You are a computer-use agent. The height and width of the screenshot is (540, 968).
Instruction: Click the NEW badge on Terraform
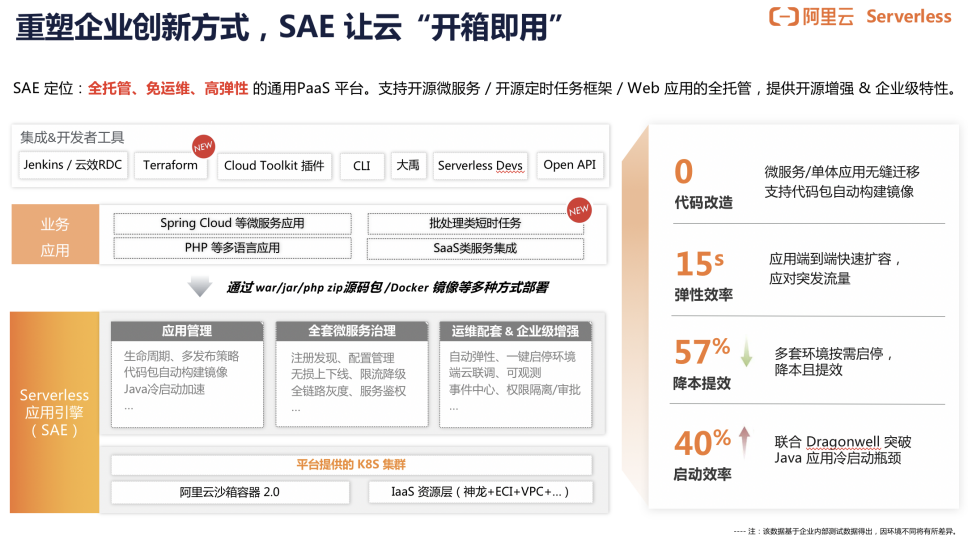(203, 146)
